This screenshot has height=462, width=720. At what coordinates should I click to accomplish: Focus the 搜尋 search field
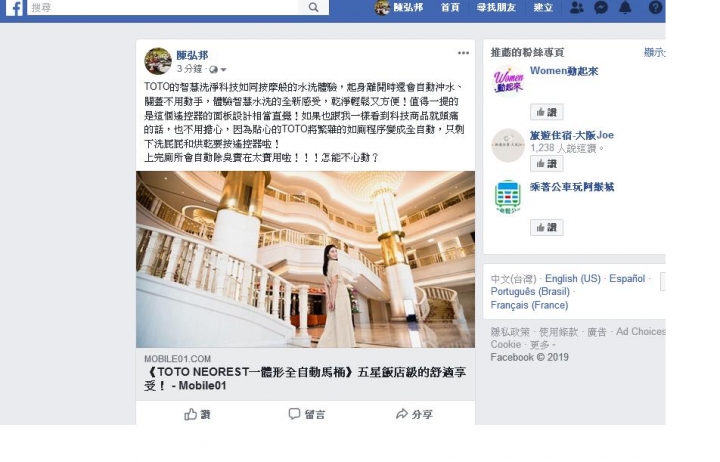(x=163, y=7)
